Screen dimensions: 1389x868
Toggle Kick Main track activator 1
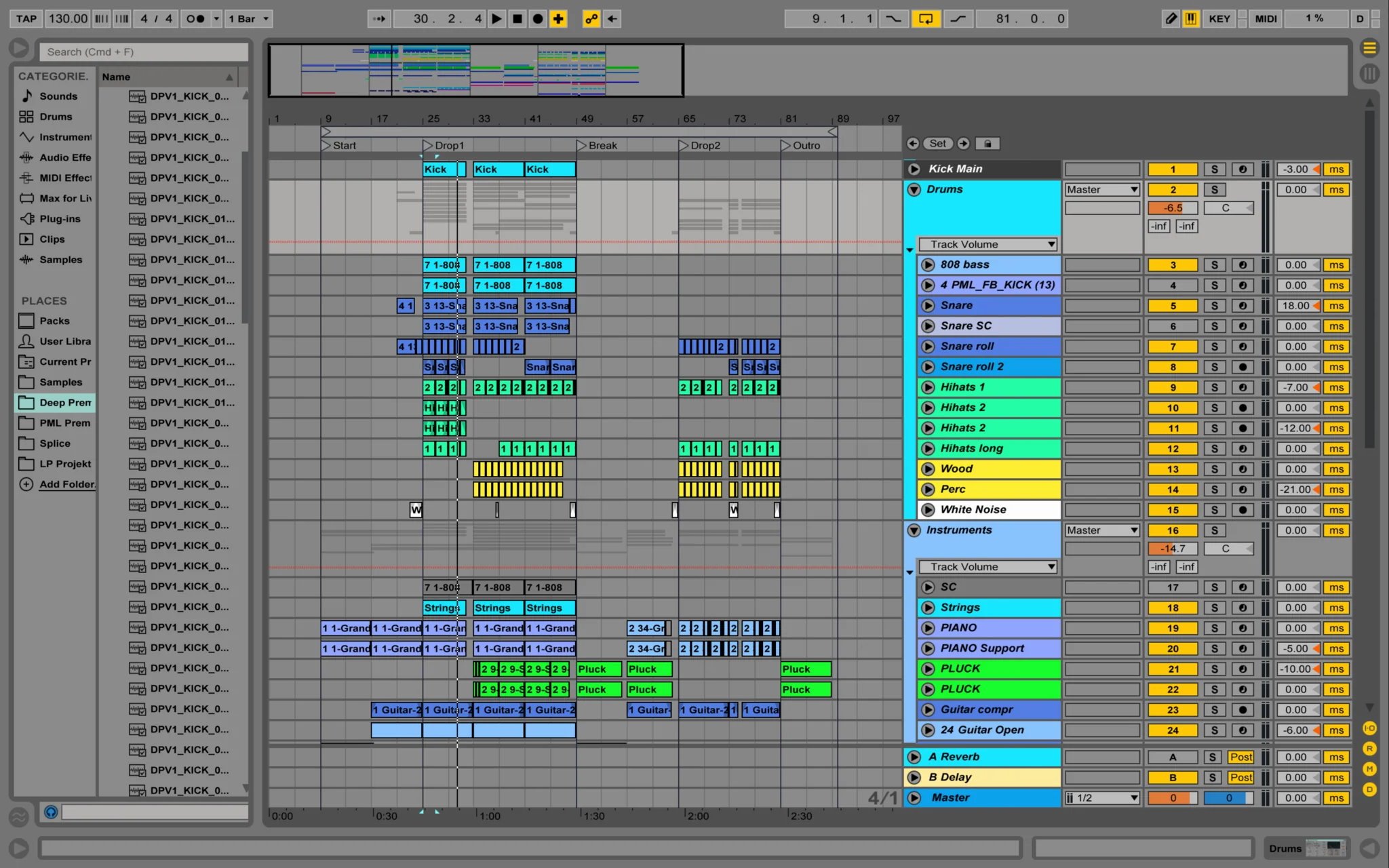tap(1173, 170)
